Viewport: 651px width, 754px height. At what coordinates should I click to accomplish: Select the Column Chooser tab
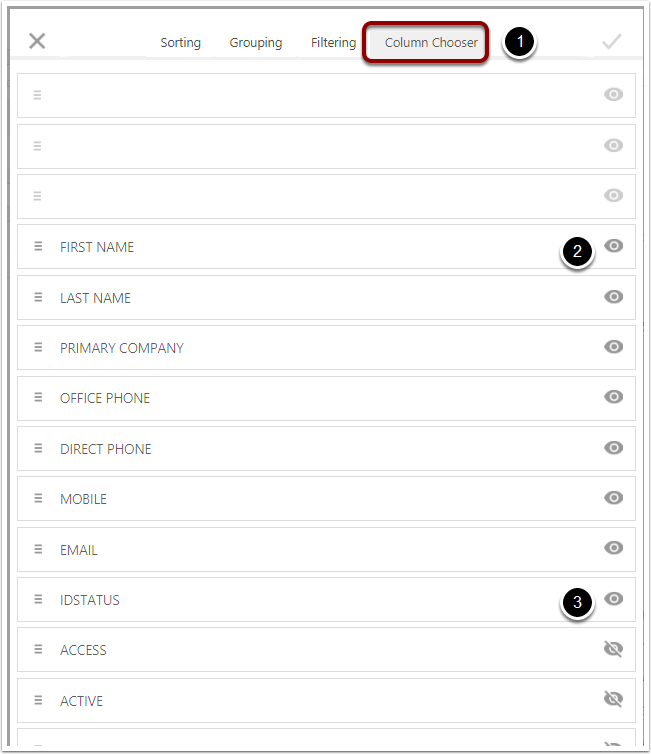click(431, 42)
